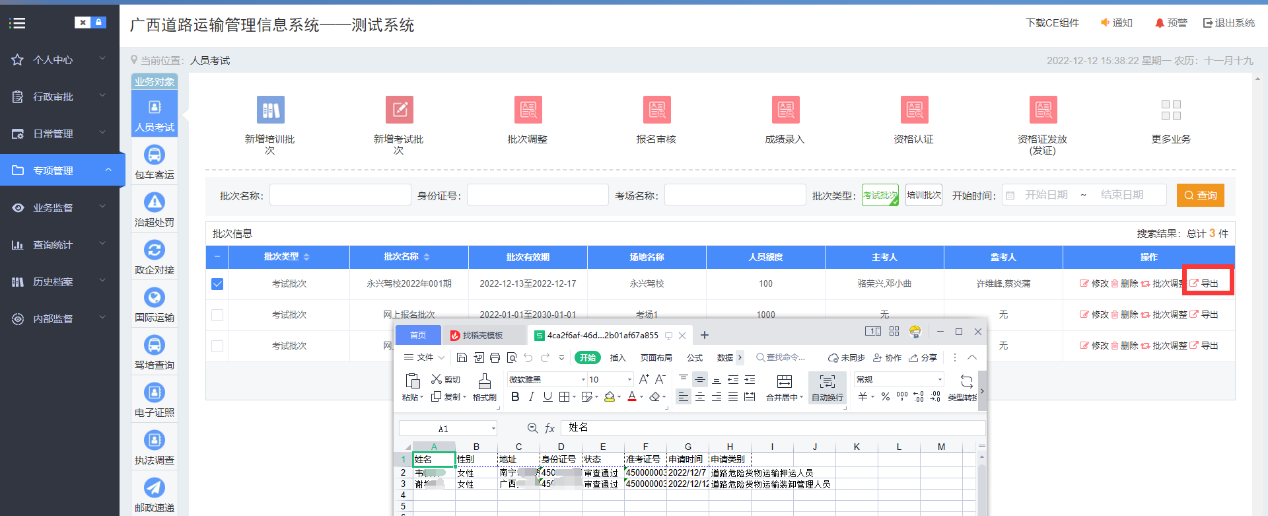This screenshot has height=516, width=1268.
Task: Expand the 个人中心 sidebar menu
Action: pyautogui.click(x=60, y=60)
